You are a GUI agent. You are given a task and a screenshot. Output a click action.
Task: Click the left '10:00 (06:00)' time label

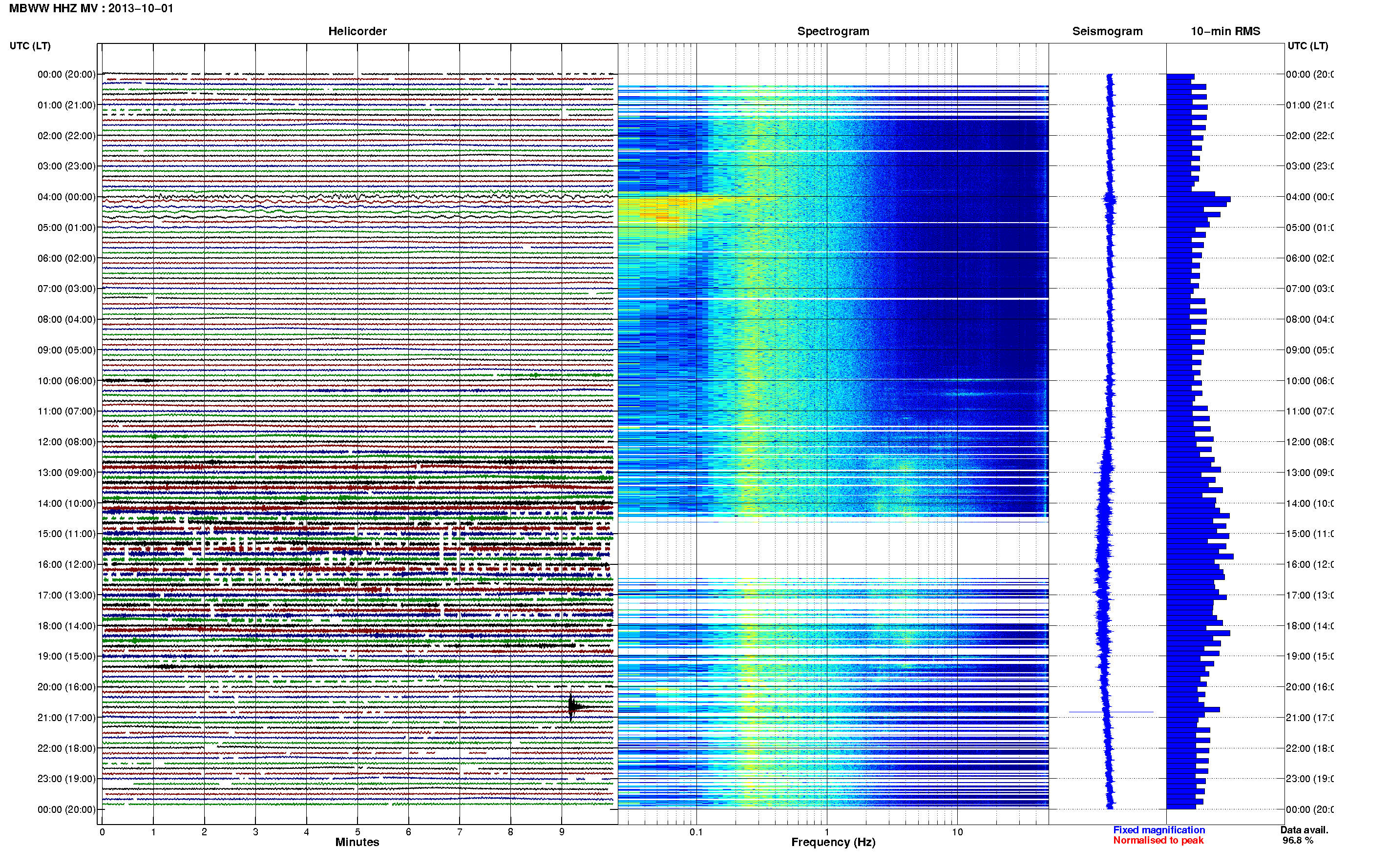tap(66, 381)
